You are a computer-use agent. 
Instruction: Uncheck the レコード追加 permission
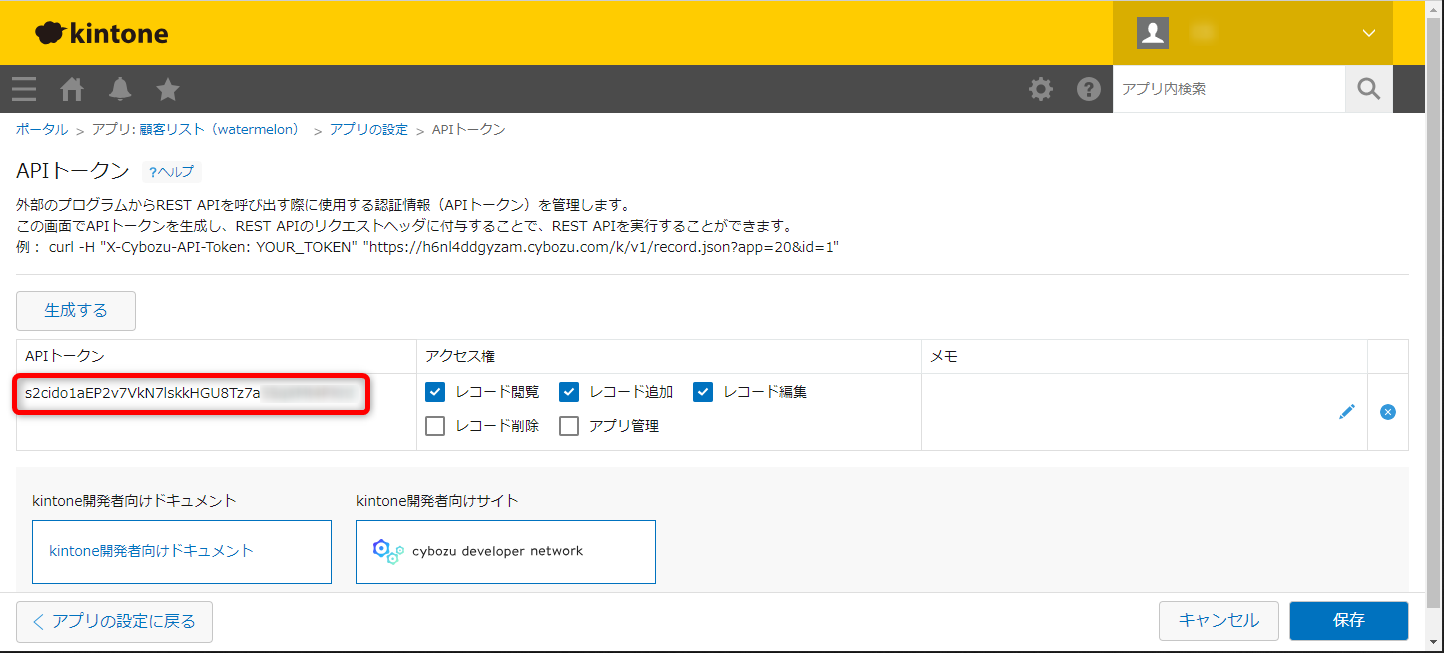point(569,392)
